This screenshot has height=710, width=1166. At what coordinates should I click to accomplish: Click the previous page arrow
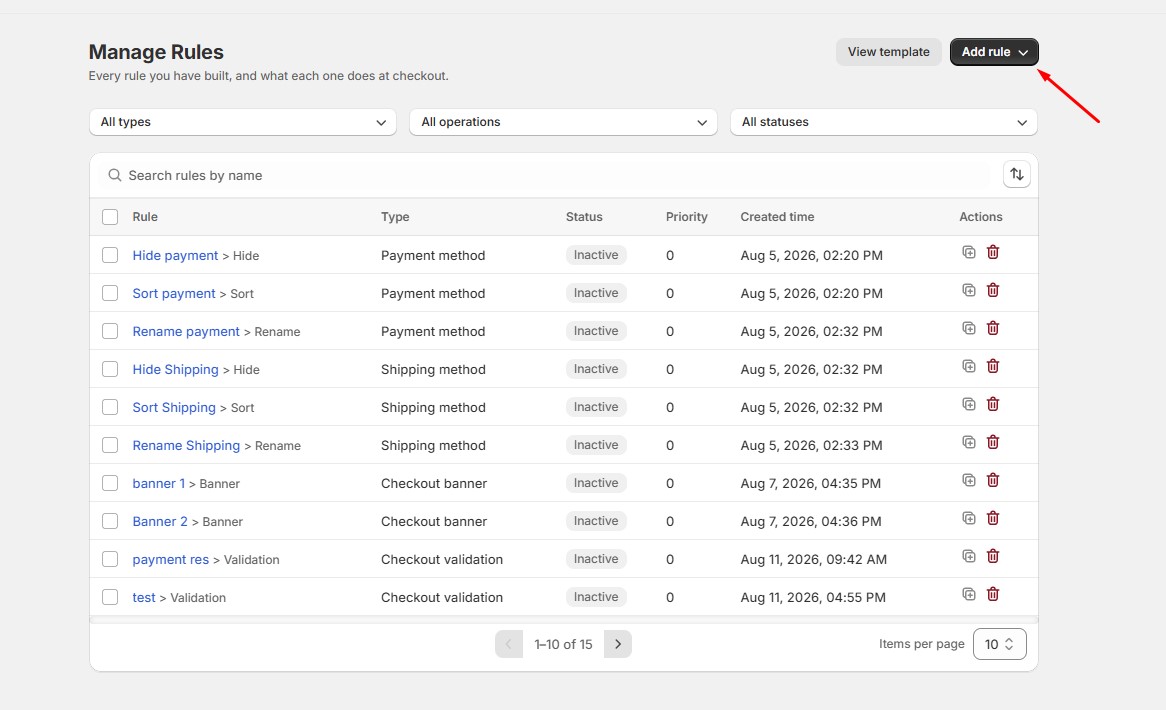509,644
